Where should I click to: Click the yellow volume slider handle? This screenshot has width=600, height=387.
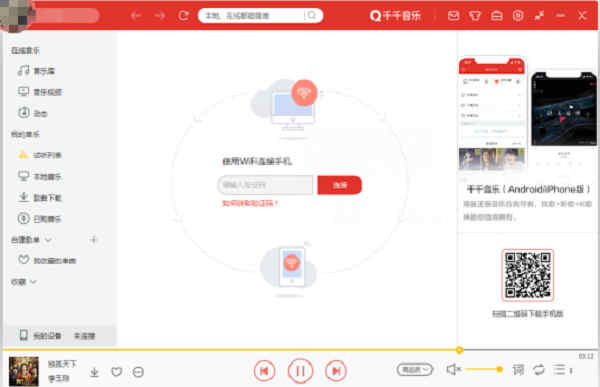pos(499,369)
